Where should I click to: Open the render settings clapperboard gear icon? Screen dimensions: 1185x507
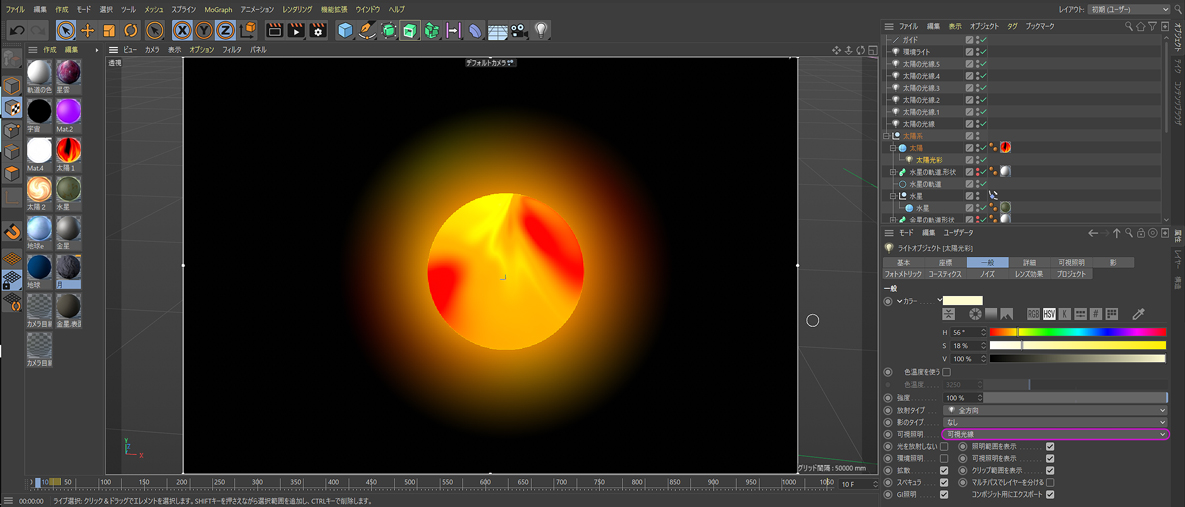pyautogui.click(x=318, y=31)
